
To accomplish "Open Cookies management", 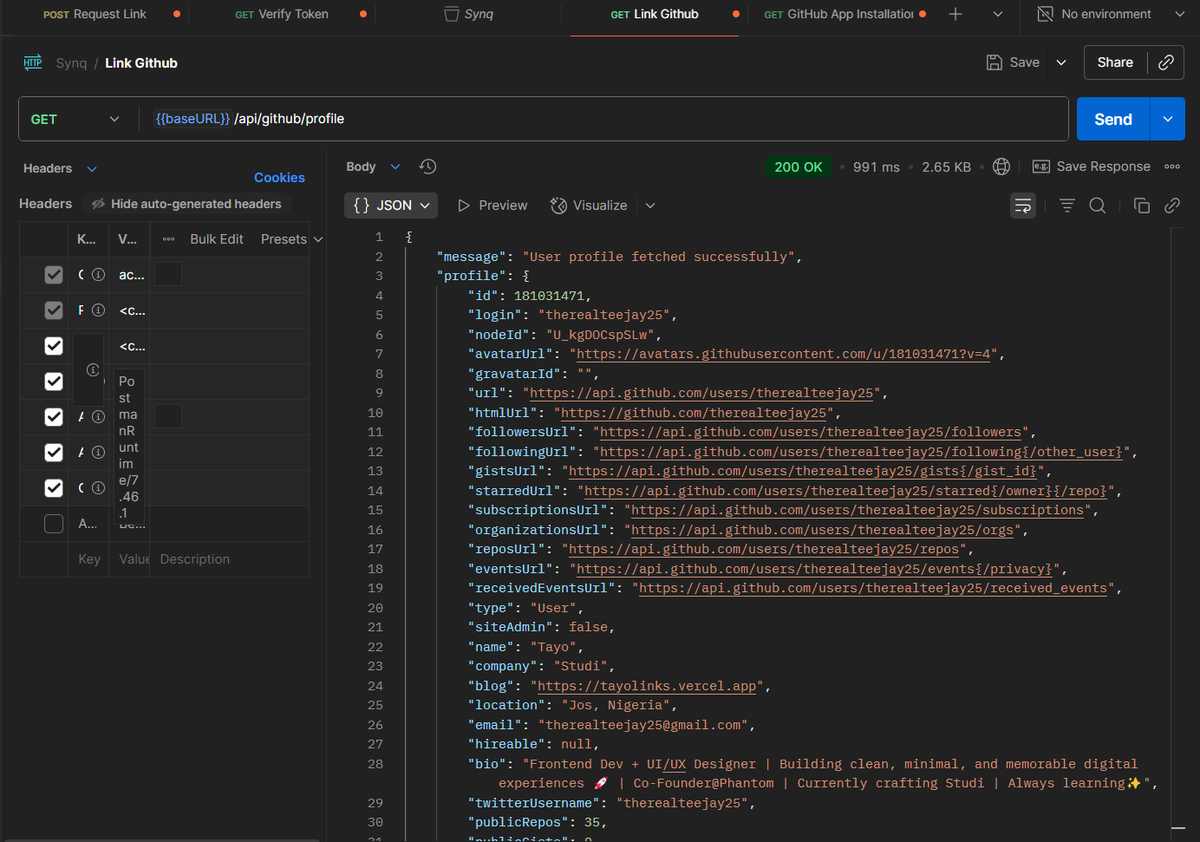I will (x=279, y=177).
